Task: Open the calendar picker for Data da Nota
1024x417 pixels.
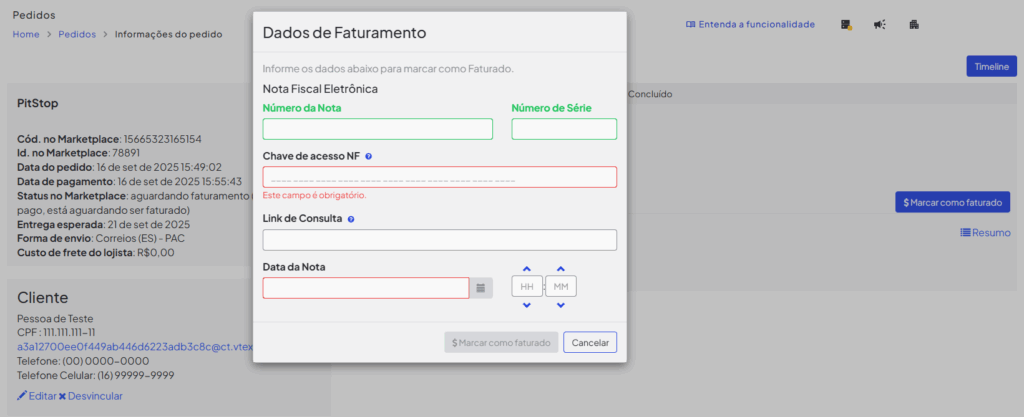Action: point(480,288)
